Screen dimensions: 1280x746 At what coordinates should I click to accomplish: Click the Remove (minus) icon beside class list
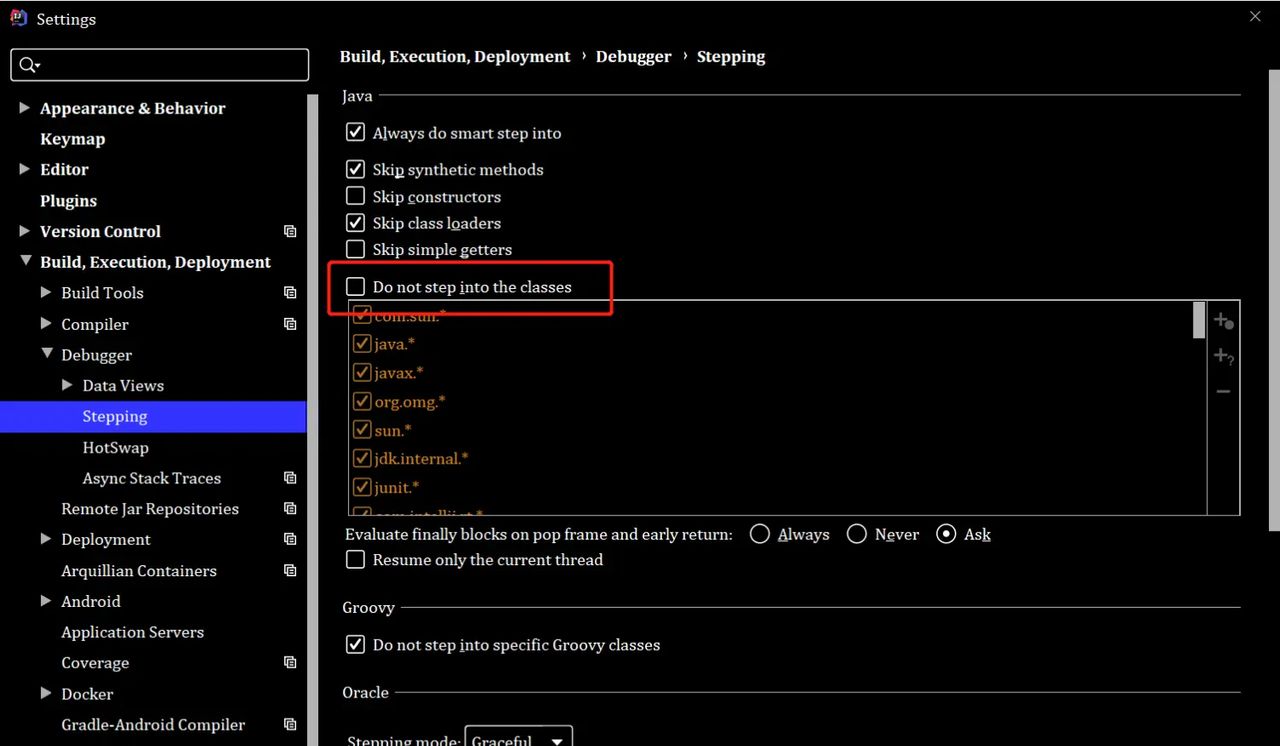coord(1223,391)
